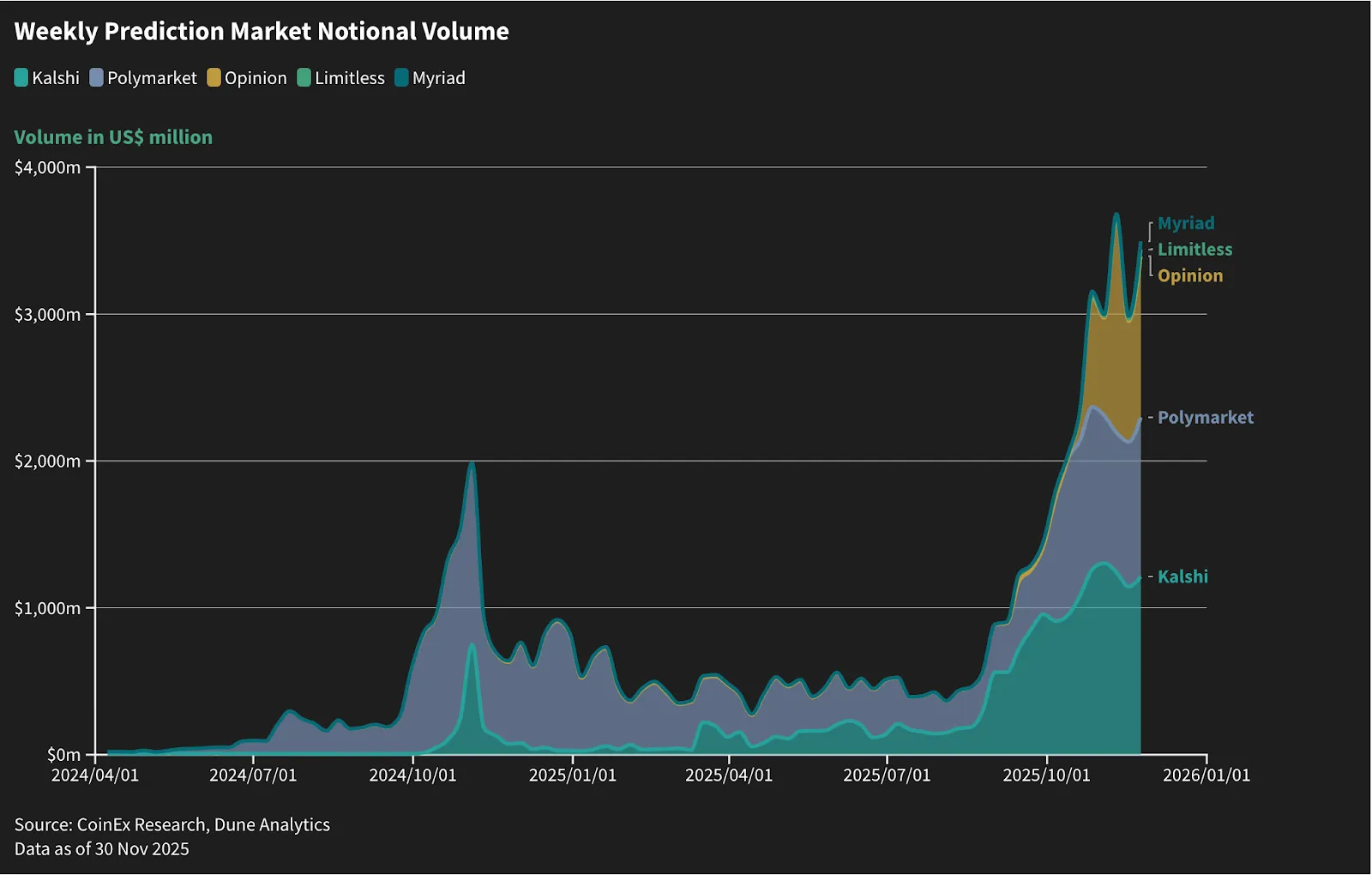Select the Kalshi legend label text

(x=56, y=78)
